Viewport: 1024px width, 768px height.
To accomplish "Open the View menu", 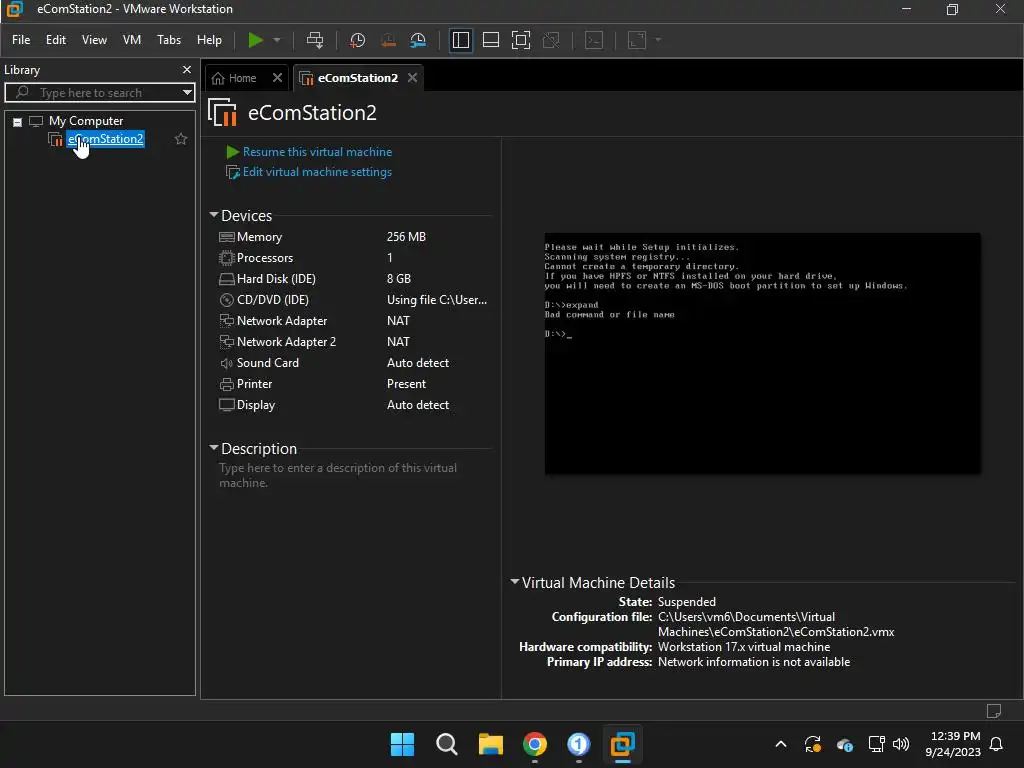I will coord(94,40).
